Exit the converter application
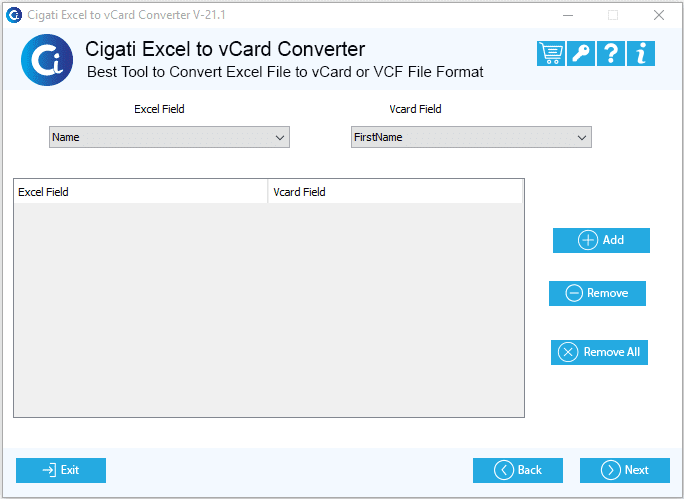The image size is (684, 499). pyautogui.click(x=61, y=470)
